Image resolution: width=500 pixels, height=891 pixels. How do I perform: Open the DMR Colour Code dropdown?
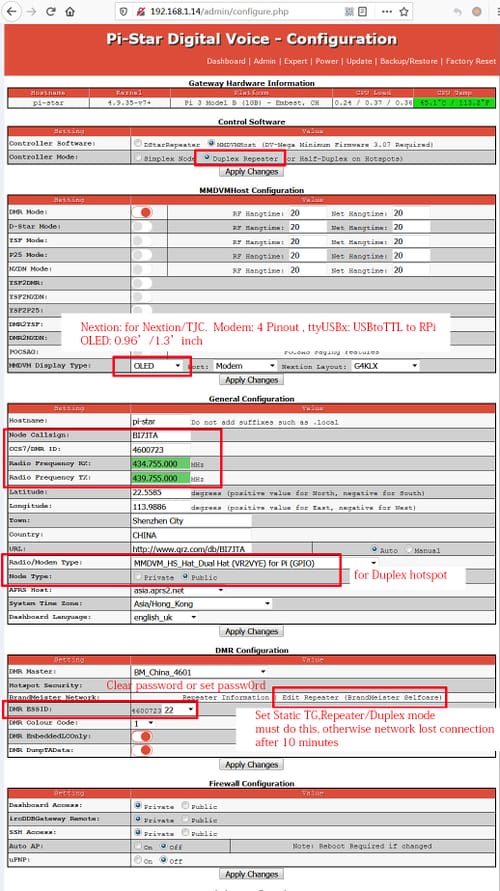click(143, 723)
